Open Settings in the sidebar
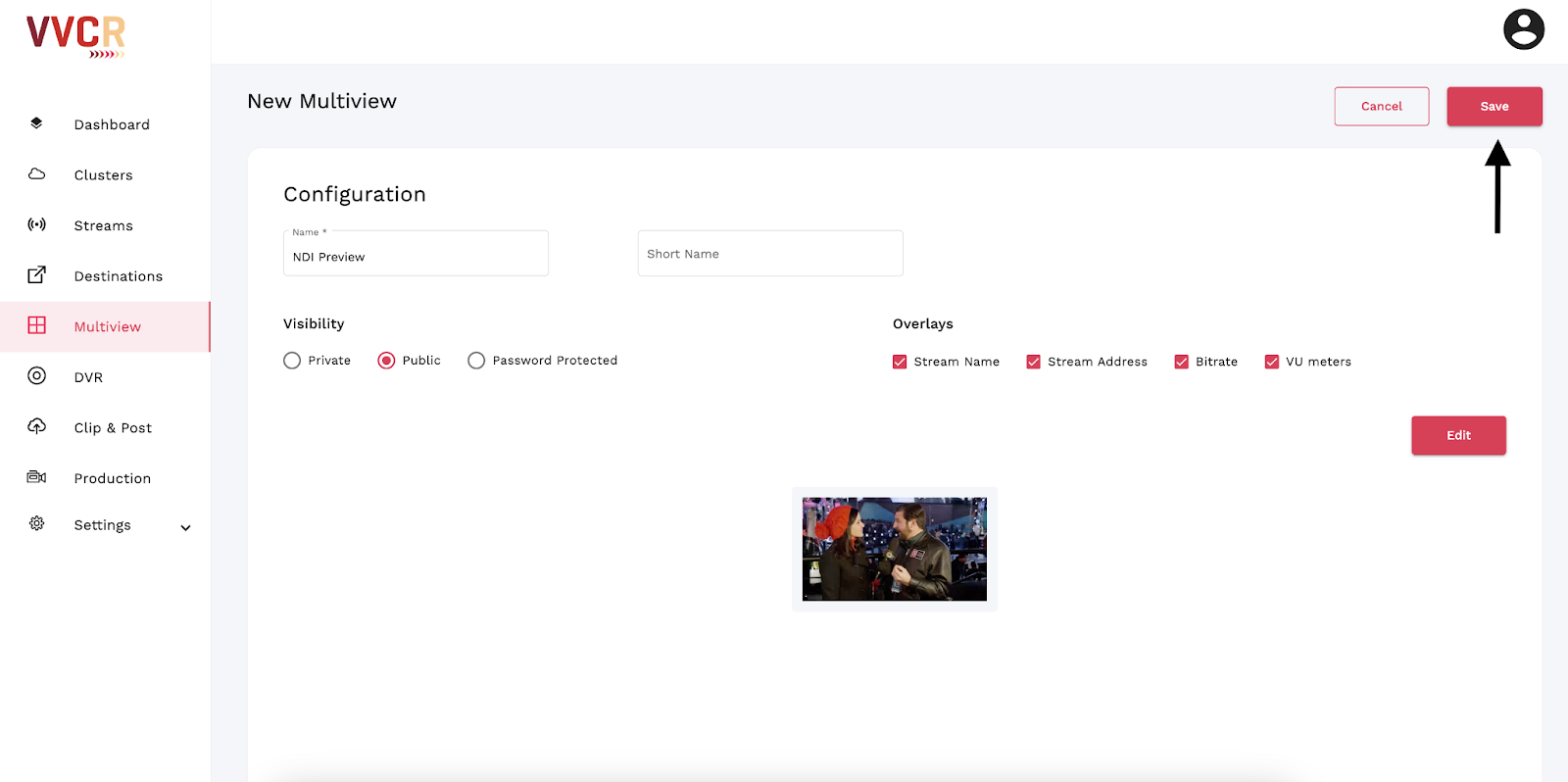1568x782 pixels. click(102, 525)
